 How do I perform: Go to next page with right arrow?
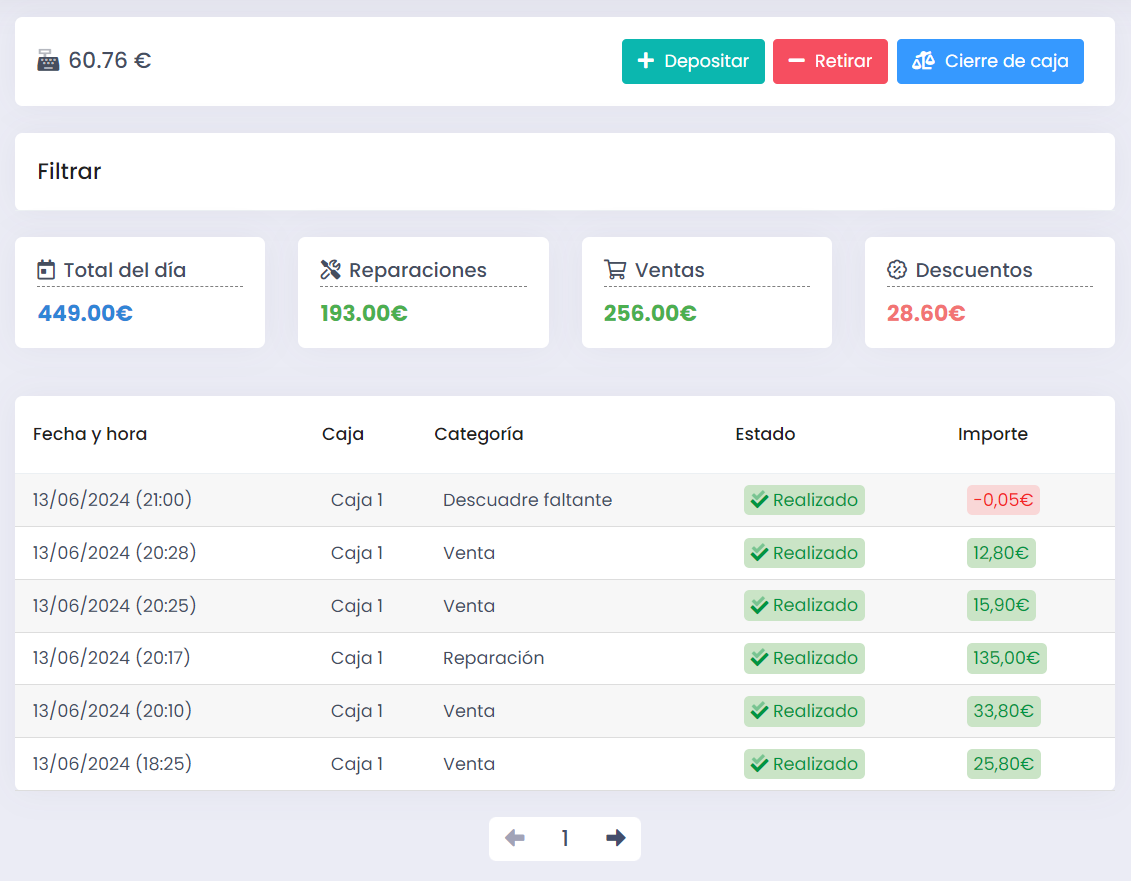(616, 838)
